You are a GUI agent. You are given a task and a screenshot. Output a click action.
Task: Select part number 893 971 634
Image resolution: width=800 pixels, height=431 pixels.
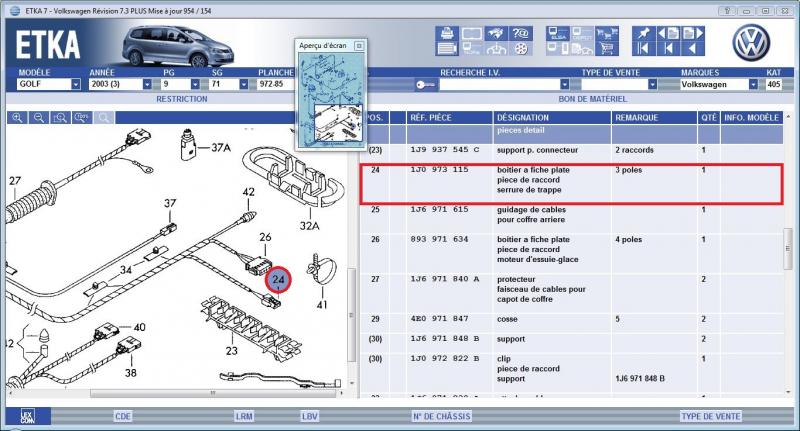(x=439, y=239)
